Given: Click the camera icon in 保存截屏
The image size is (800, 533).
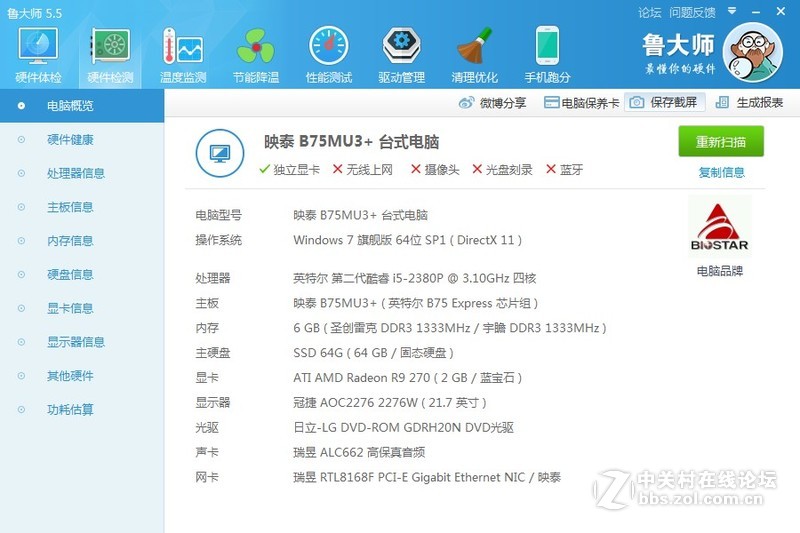Looking at the screenshot, I should coord(636,103).
